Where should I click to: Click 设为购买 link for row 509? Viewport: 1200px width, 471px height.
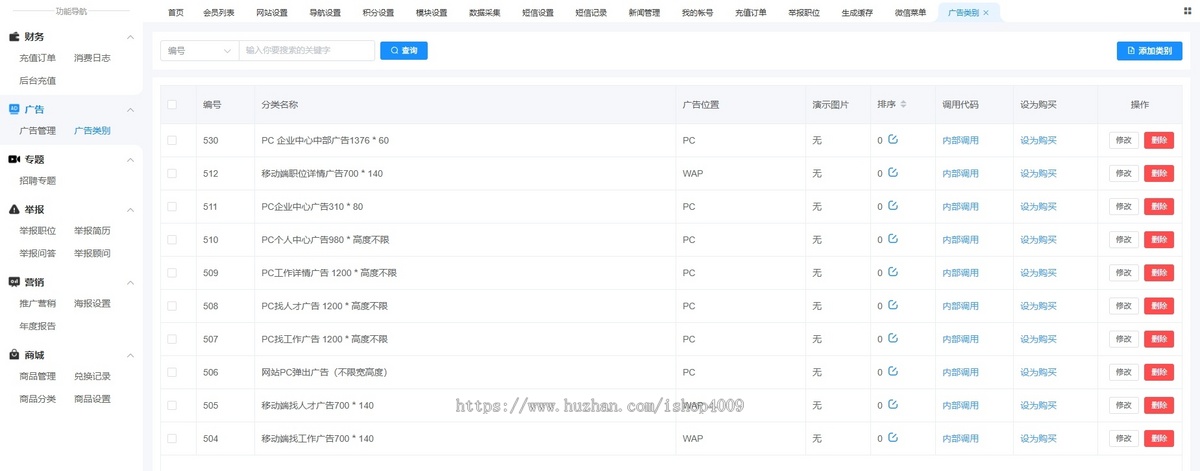click(x=1038, y=273)
